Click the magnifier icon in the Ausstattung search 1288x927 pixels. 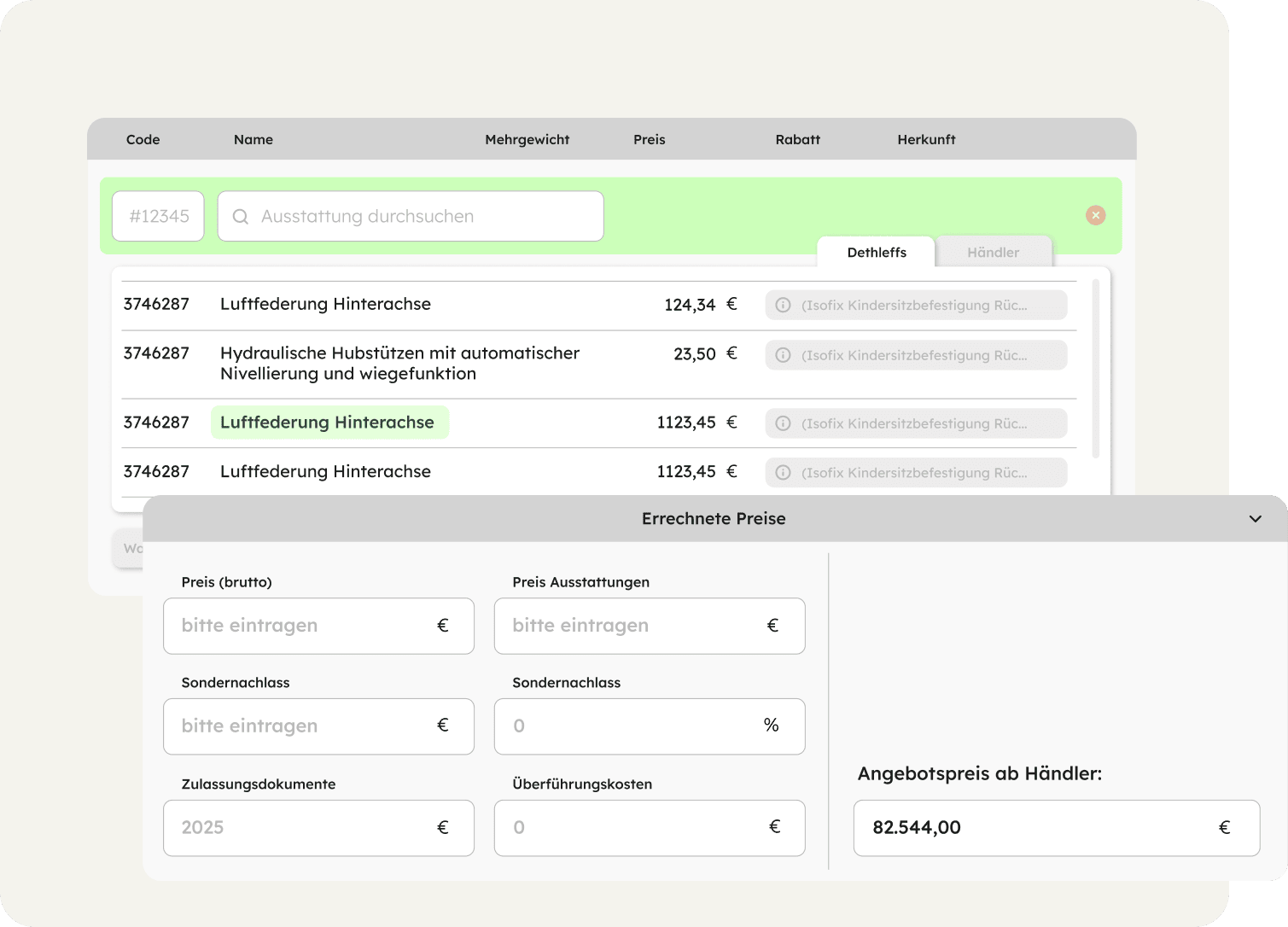(x=241, y=217)
